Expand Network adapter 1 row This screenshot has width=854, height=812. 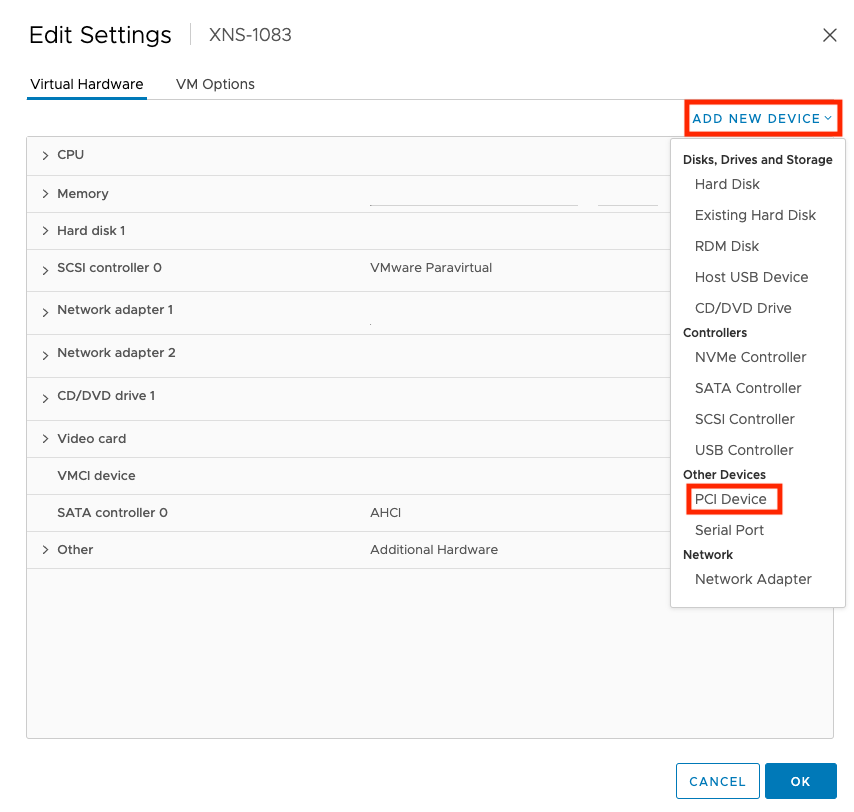pos(45,311)
